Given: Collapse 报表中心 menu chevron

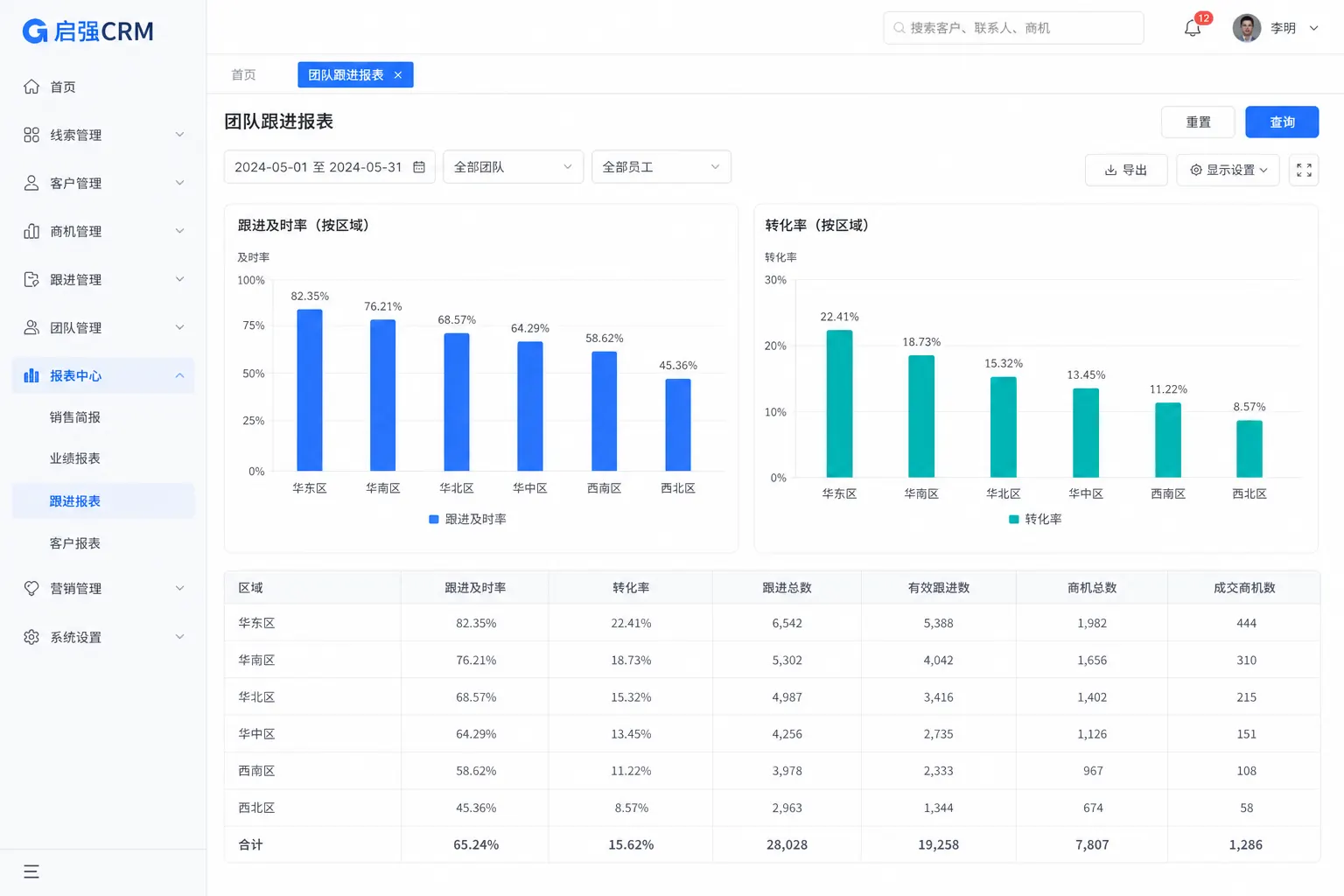Looking at the screenshot, I should click(x=180, y=375).
